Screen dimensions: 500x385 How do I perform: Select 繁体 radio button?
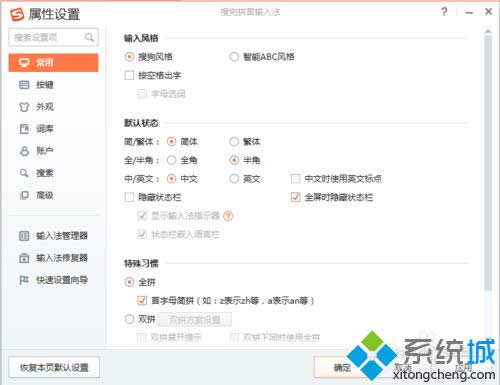click(x=234, y=142)
